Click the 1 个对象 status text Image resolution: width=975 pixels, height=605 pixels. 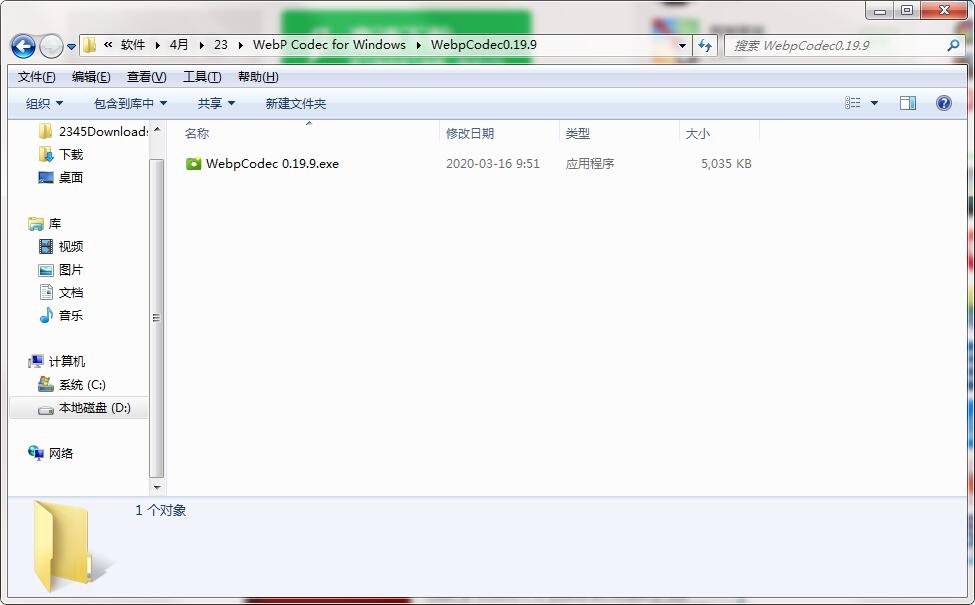[160, 510]
